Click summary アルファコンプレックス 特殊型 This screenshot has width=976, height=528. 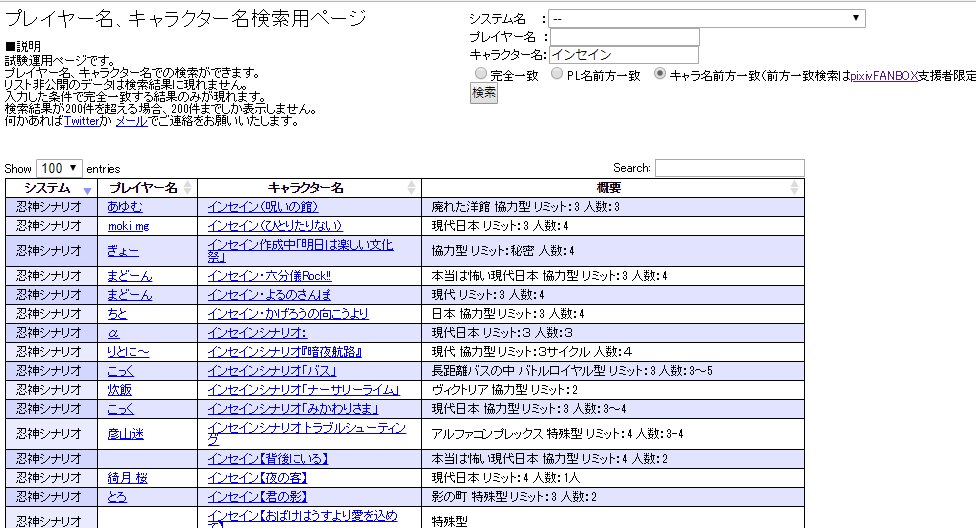tap(558, 434)
